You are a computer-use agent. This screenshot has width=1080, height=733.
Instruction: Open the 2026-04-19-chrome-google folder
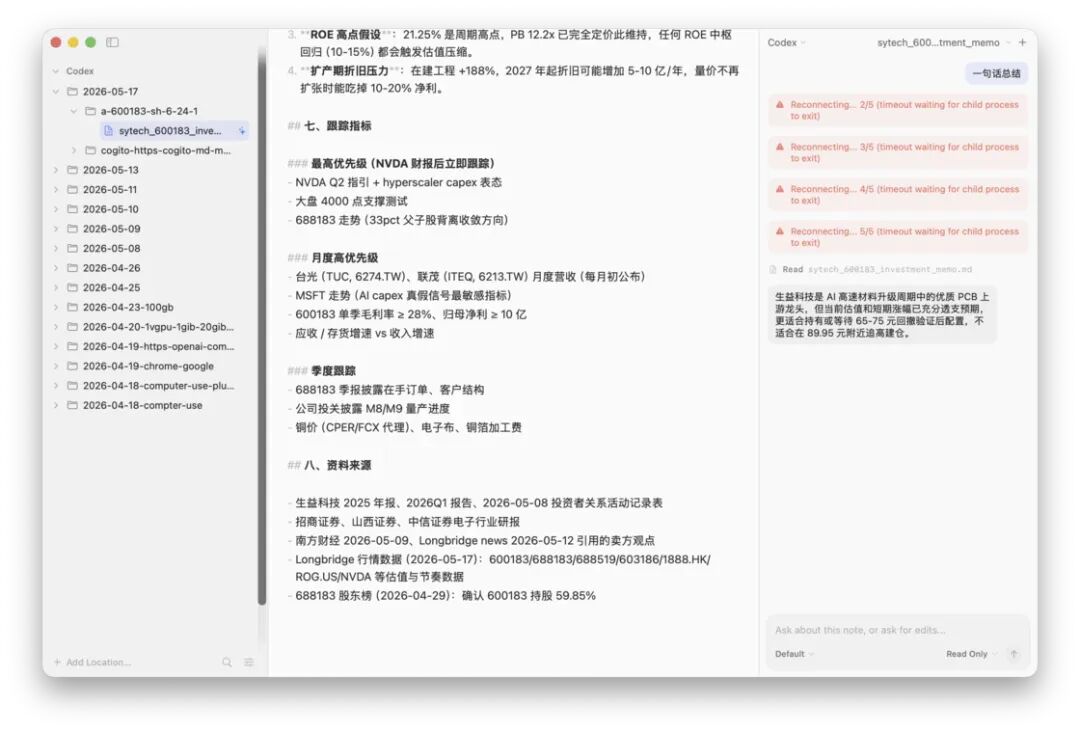coord(150,366)
